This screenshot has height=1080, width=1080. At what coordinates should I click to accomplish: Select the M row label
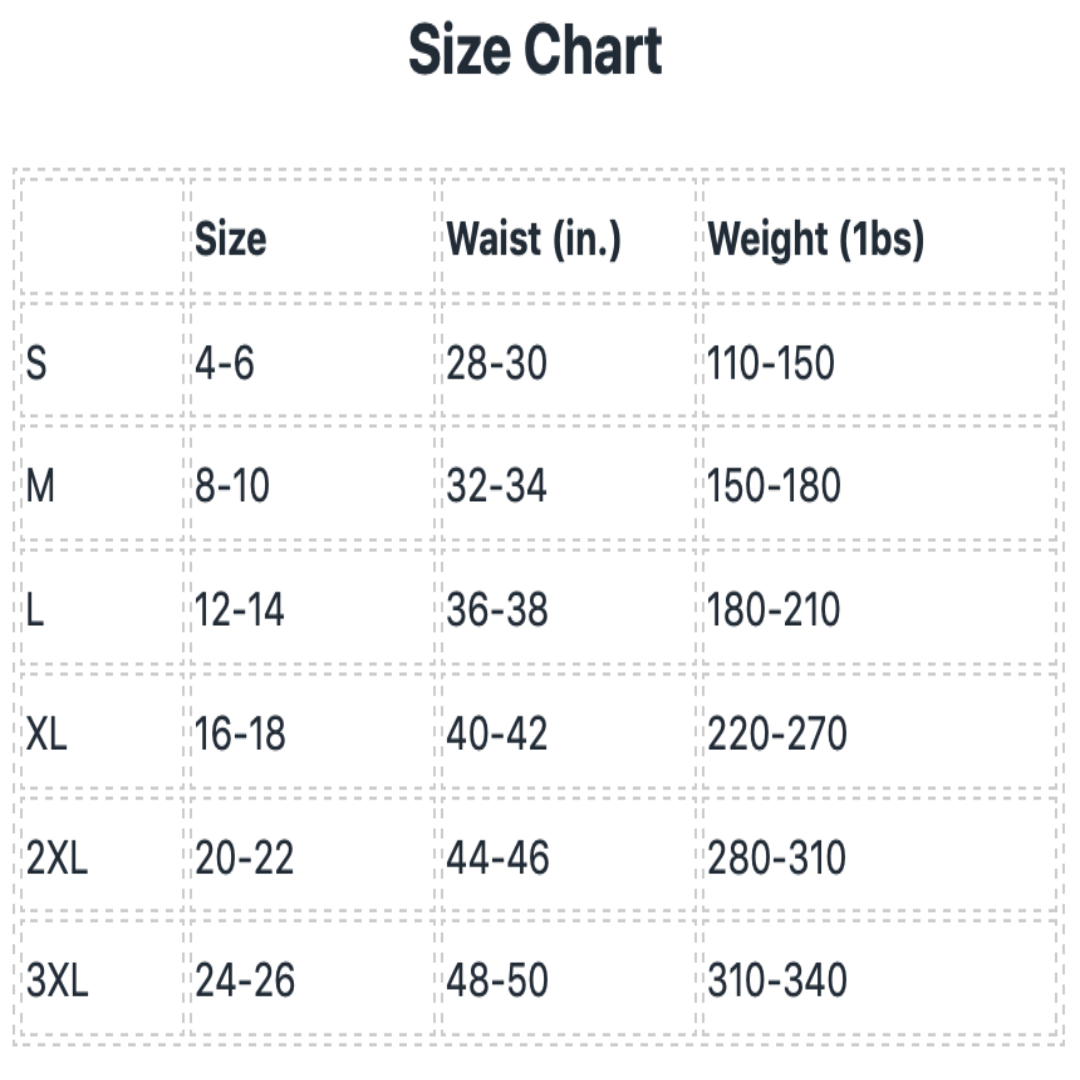40,487
